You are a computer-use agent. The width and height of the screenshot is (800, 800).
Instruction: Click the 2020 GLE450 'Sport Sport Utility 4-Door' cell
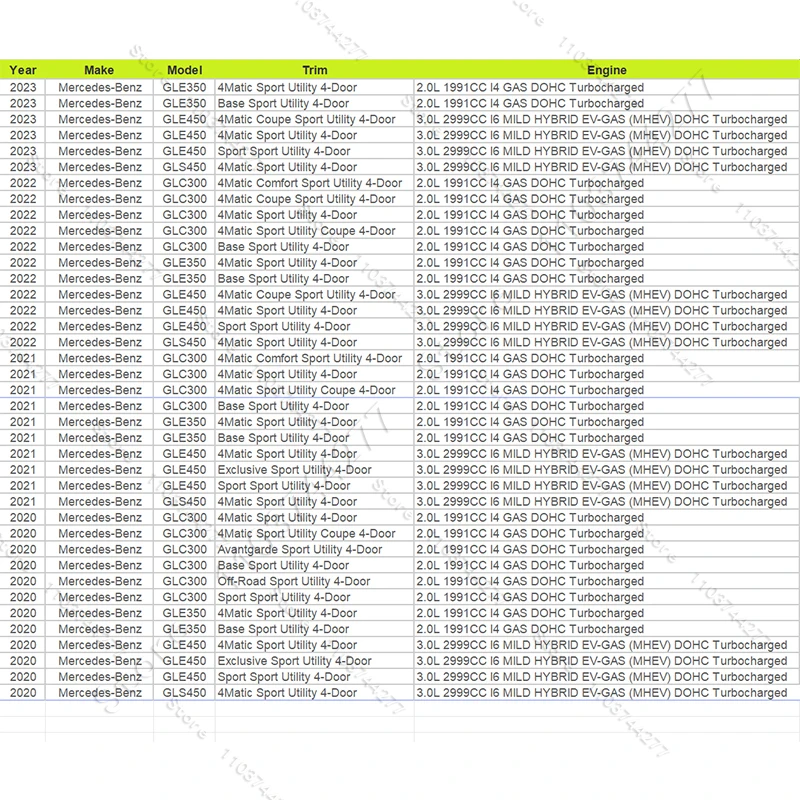(x=314, y=677)
